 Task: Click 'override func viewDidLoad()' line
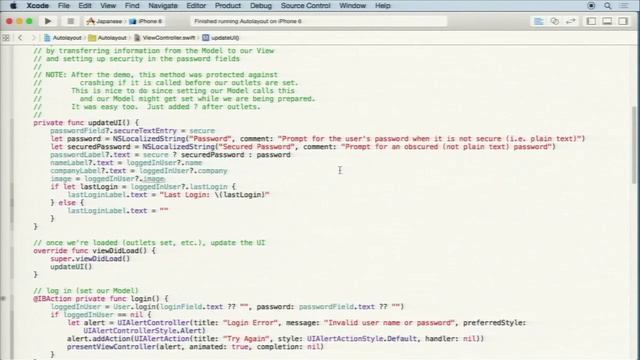click(94, 251)
